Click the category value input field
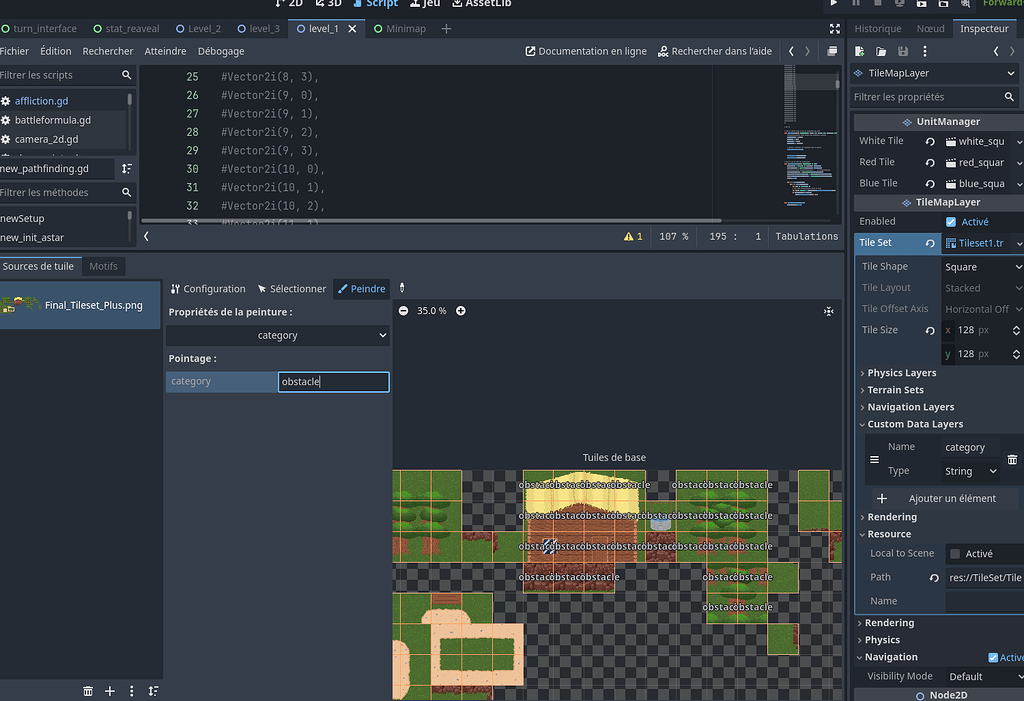Viewport: 1024px width, 701px height. [x=334, y=382]
